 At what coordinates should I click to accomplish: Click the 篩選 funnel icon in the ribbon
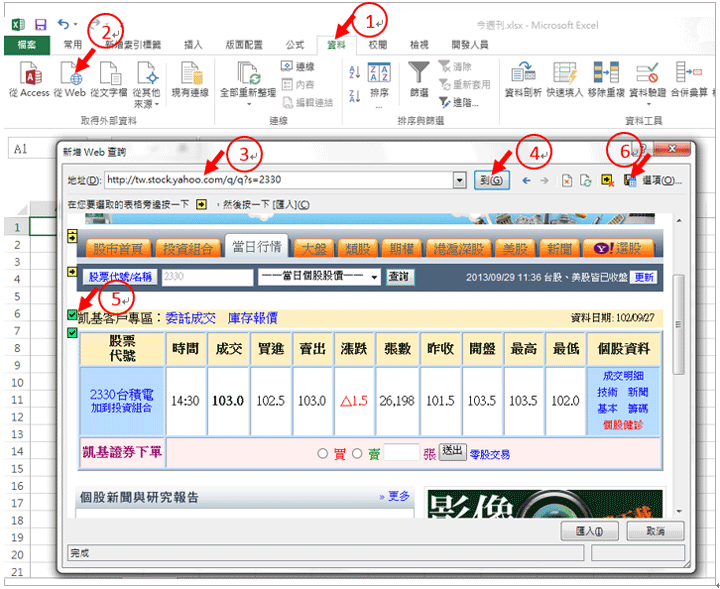point(419,72)
